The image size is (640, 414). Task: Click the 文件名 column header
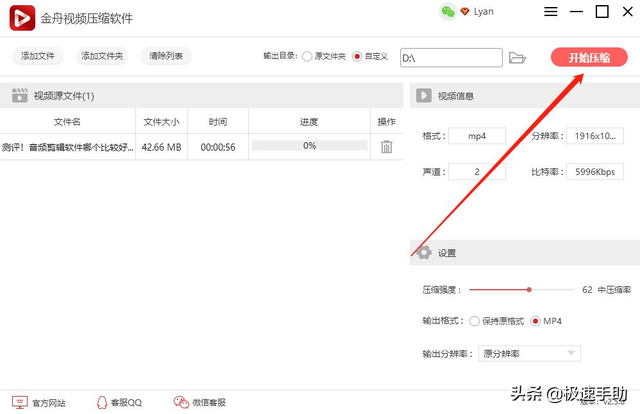pyautogui.click(x=67, y=121)
